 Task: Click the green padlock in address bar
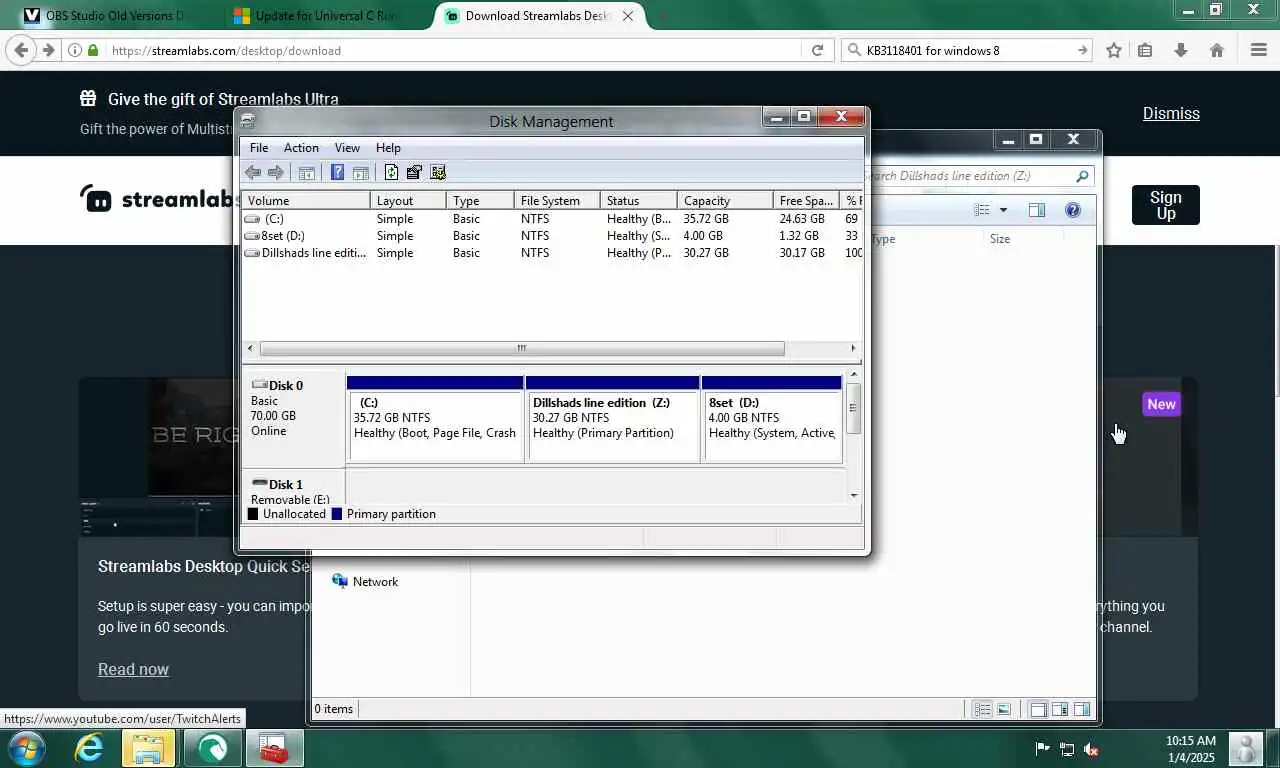coord(93,50)
